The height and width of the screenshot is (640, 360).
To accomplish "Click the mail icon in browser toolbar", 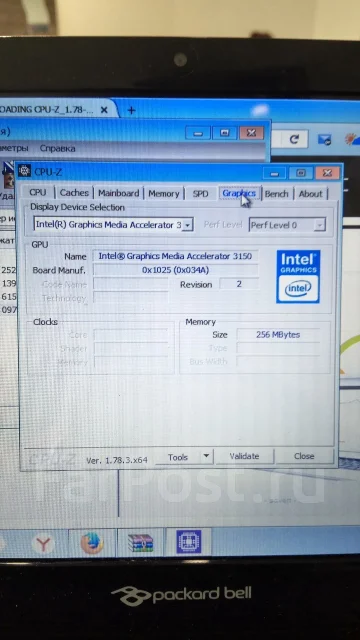I will tap(325, 140).
